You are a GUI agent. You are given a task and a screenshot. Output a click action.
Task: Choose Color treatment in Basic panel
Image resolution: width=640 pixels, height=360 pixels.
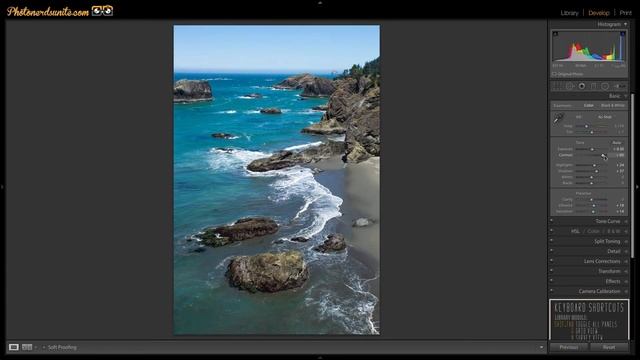[x=589, y=105]
